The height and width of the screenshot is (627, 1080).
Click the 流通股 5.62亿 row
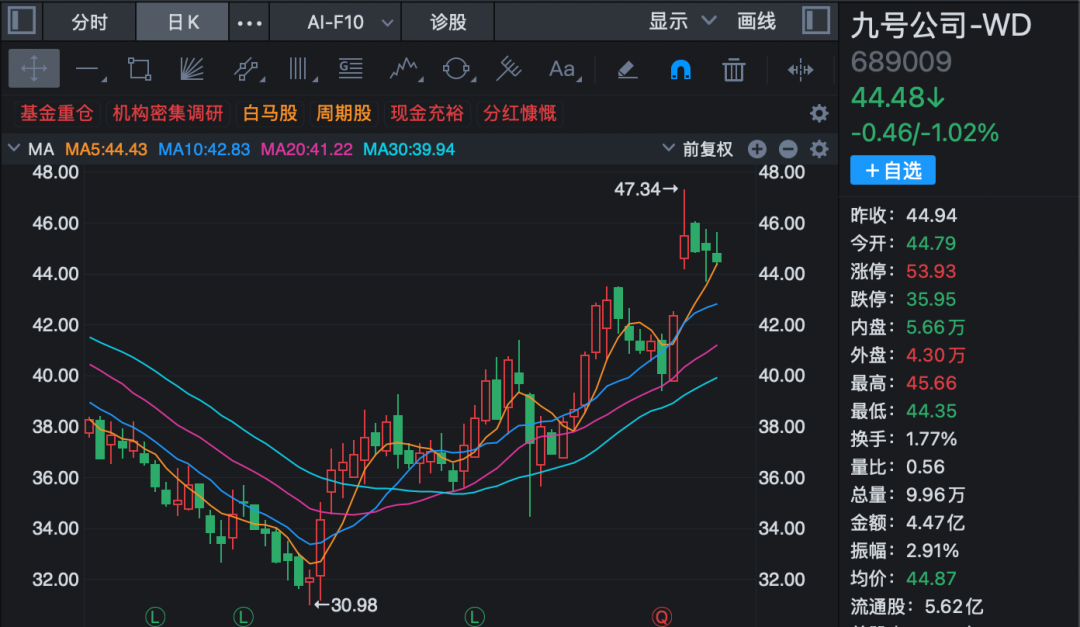pyautogui.click(x=917, y=606)
